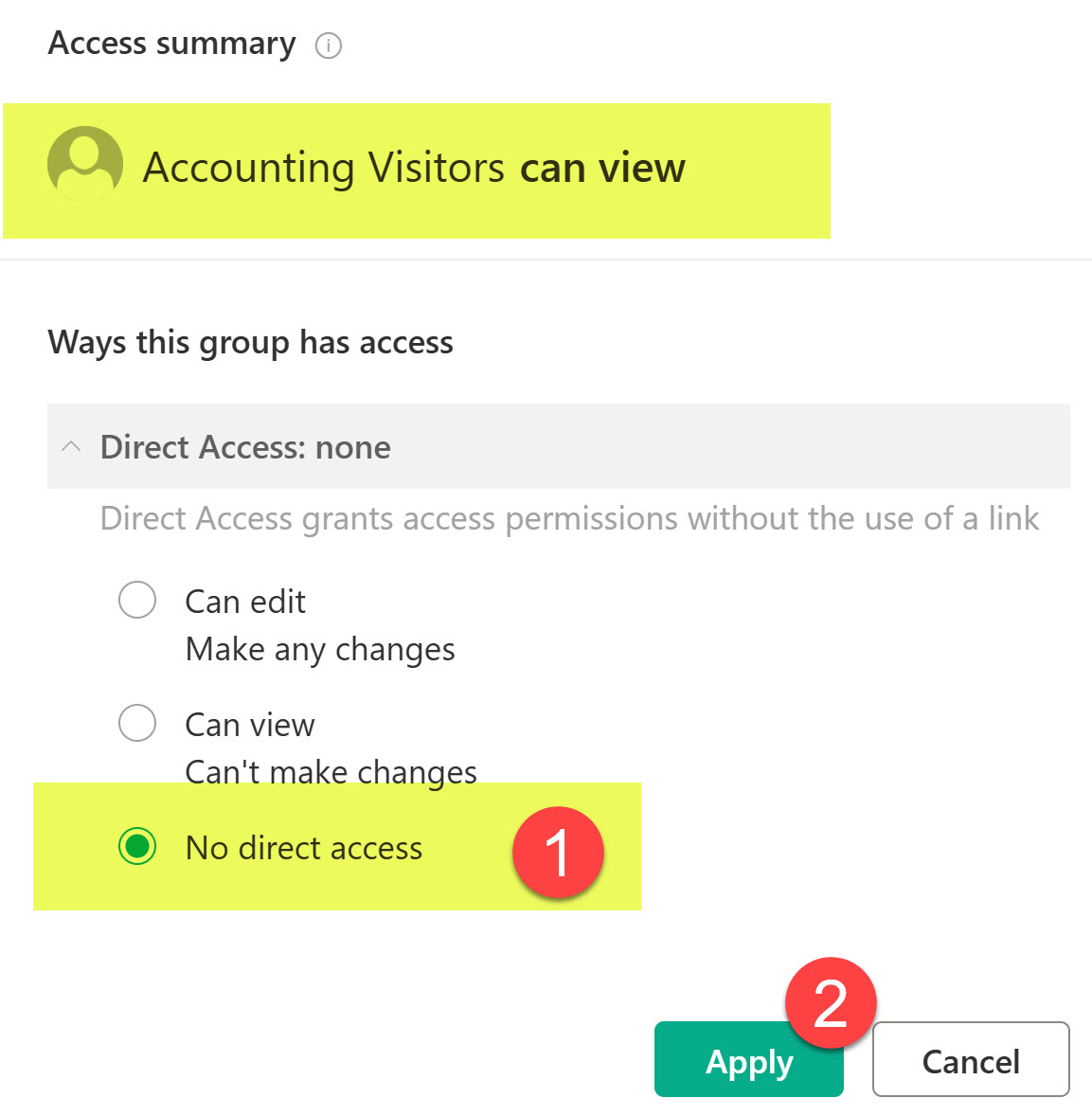Click the 'Can't make changes' description text
Screen dimensions: 1092x1116
point(331,772)
